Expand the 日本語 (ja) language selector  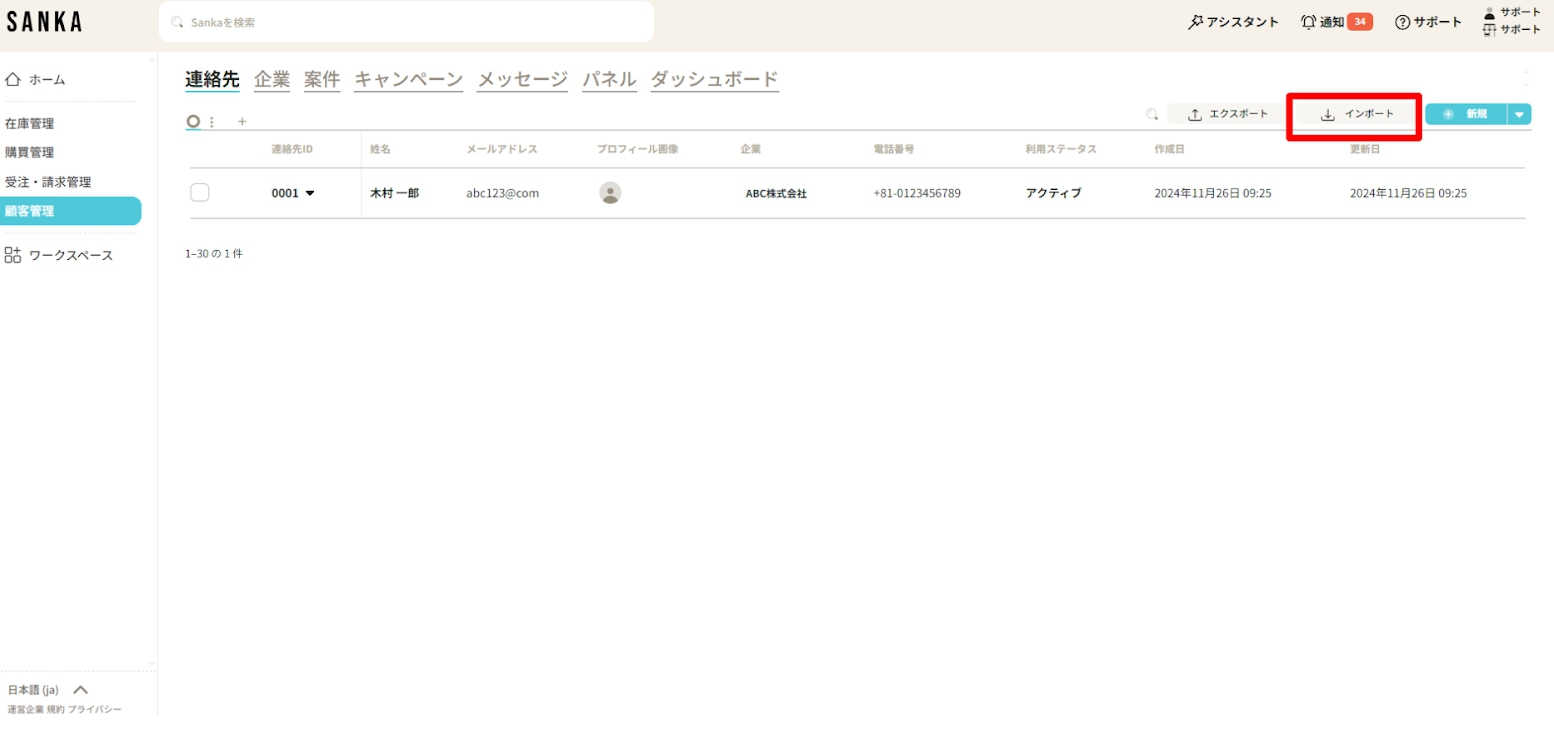tap(48, 690)
